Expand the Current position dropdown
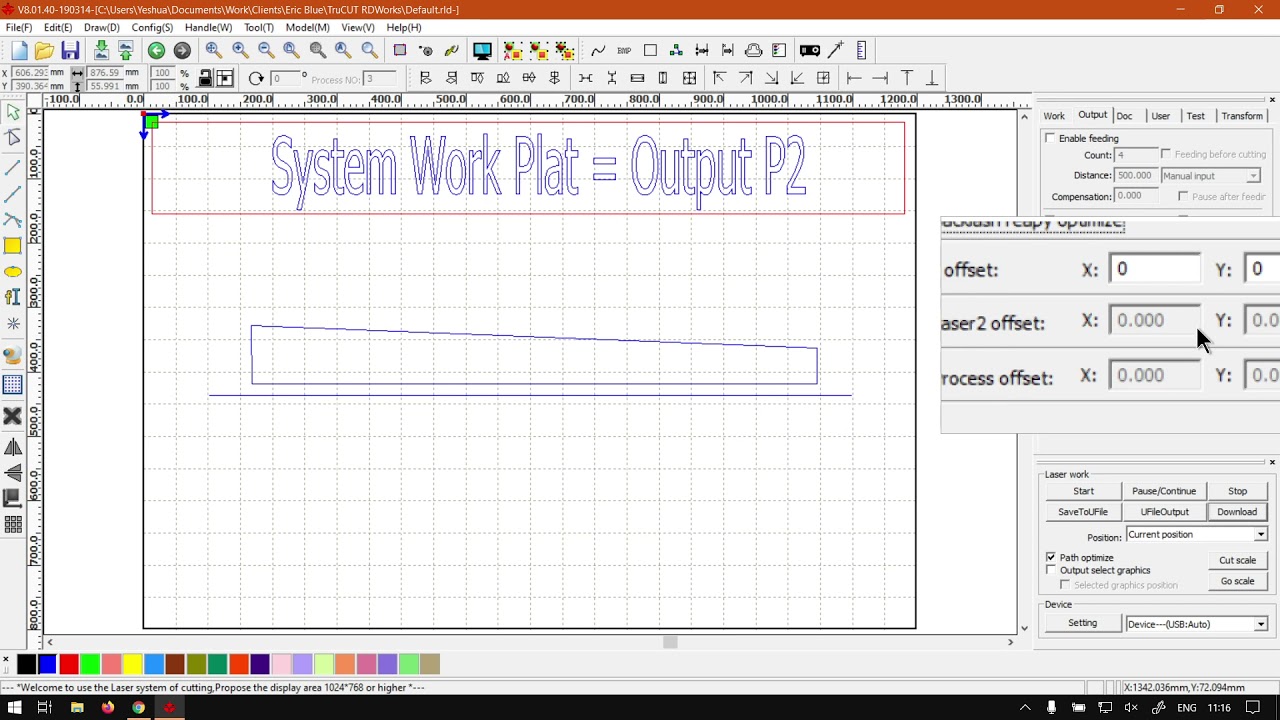The image size is (1280, 720). pos(1197,535)
